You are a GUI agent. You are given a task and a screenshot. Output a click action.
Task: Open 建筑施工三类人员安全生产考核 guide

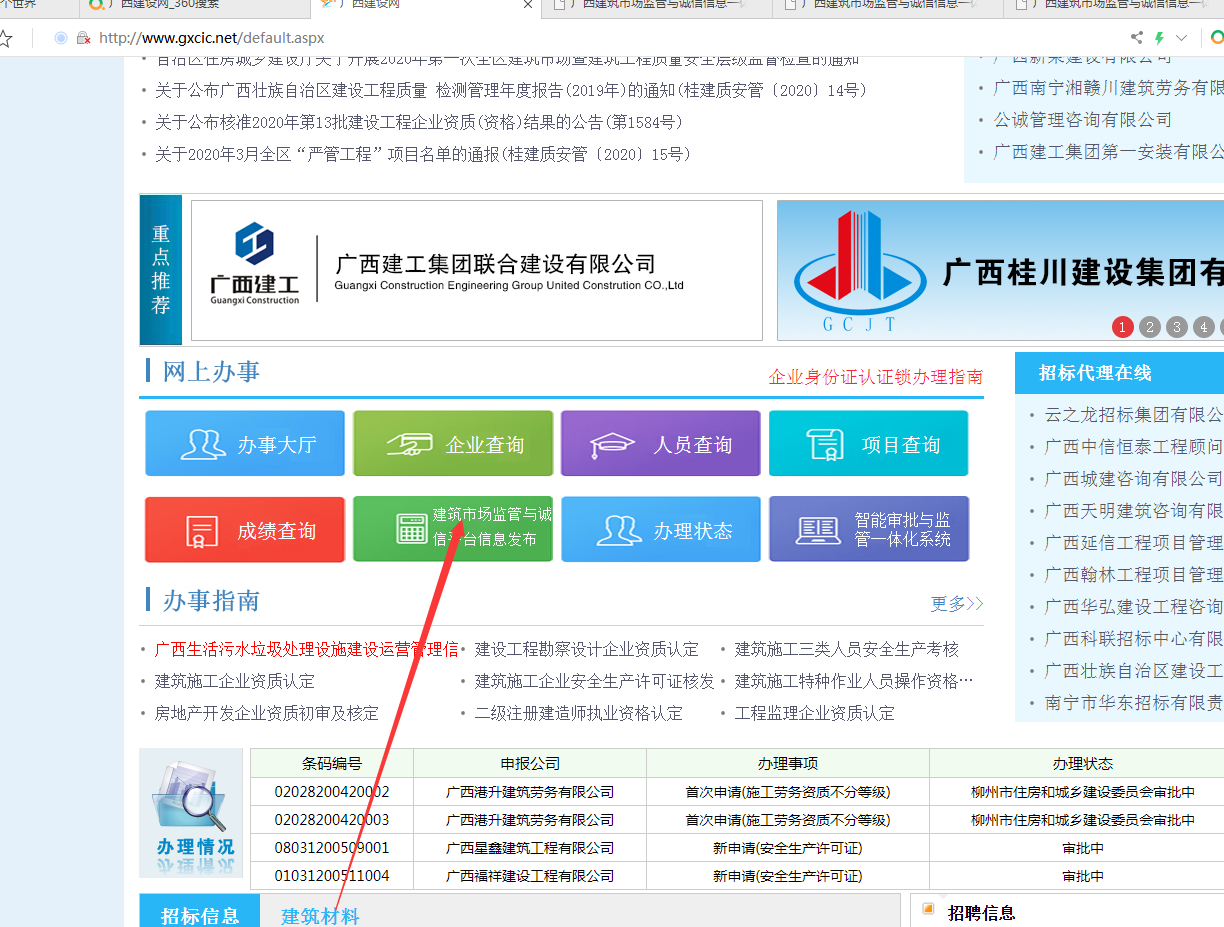pos(847,650)
